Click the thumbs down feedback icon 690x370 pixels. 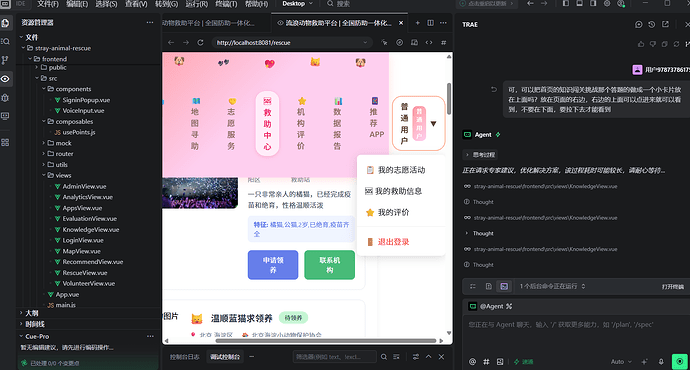[x=653, y=44]
